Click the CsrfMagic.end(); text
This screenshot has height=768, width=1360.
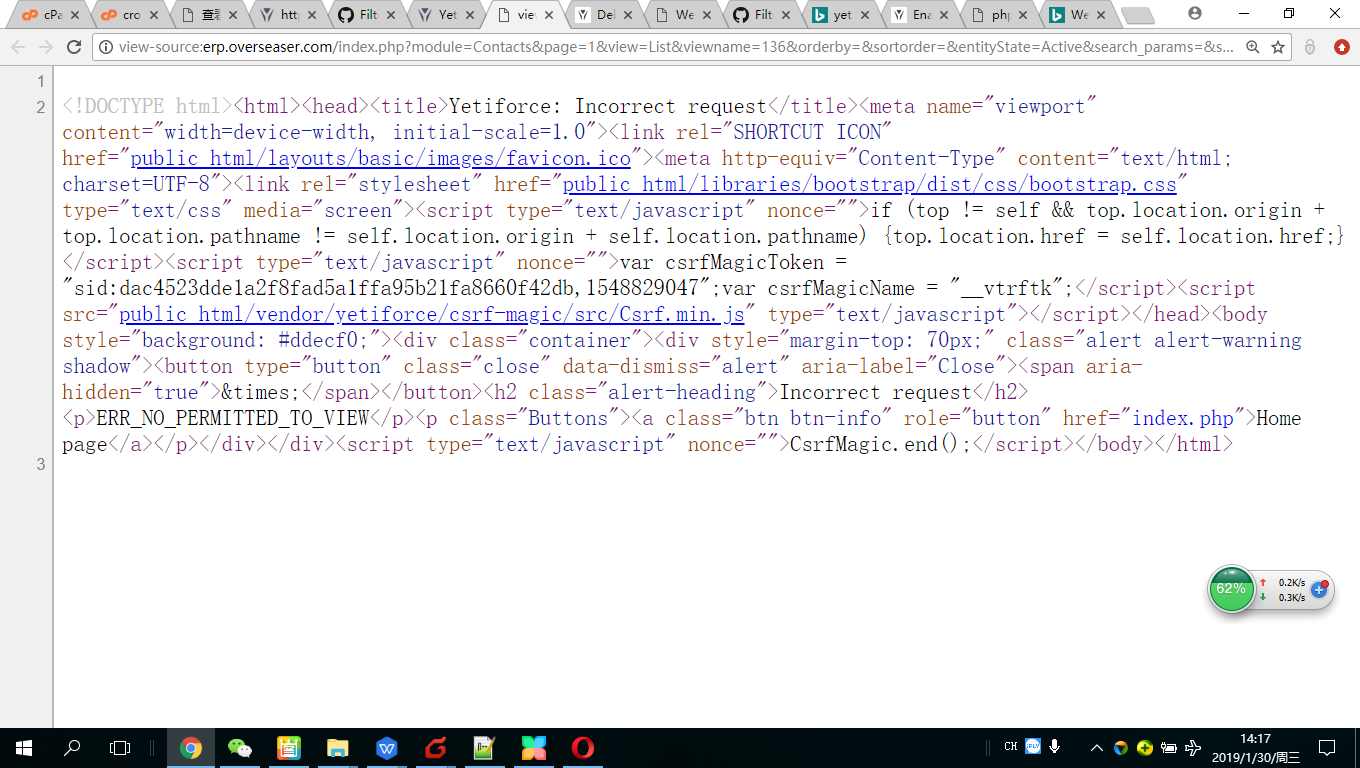click(881, 444)
